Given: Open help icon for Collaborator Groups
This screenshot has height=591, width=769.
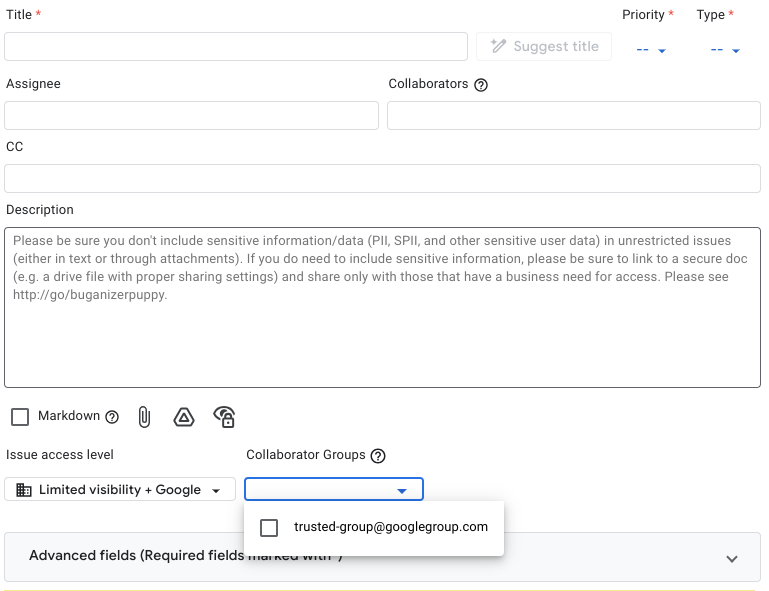Looking at the screenshot, I should click(378, 456).
